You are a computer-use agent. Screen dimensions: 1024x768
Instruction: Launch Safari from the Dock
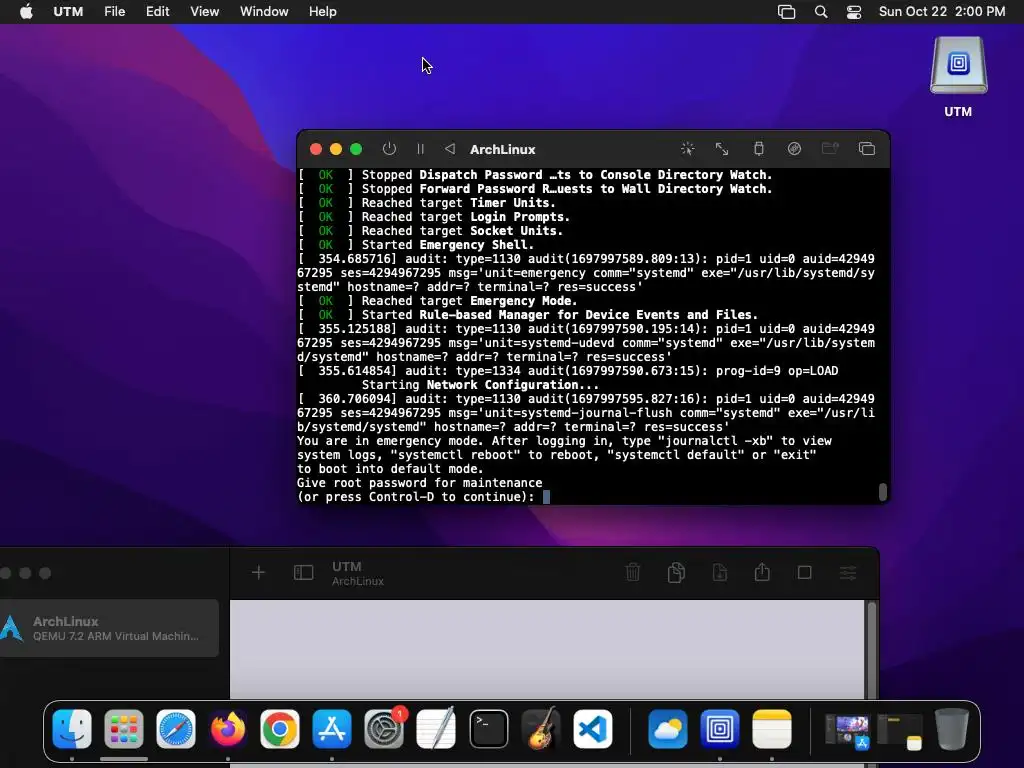176,729
